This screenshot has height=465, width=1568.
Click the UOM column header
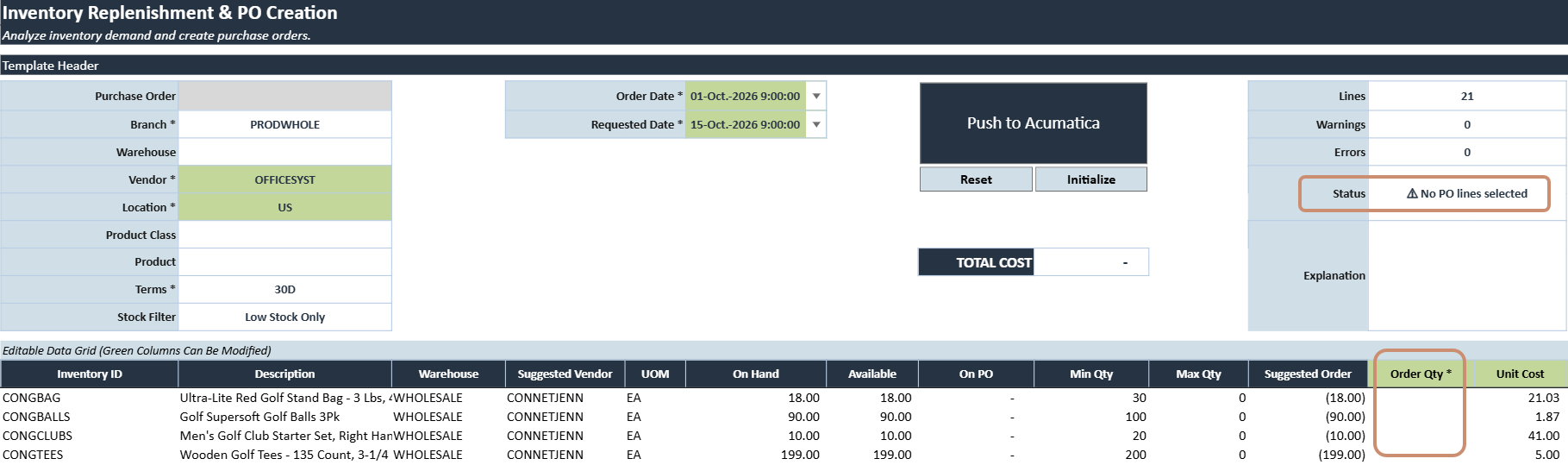(x=655, y=374)
